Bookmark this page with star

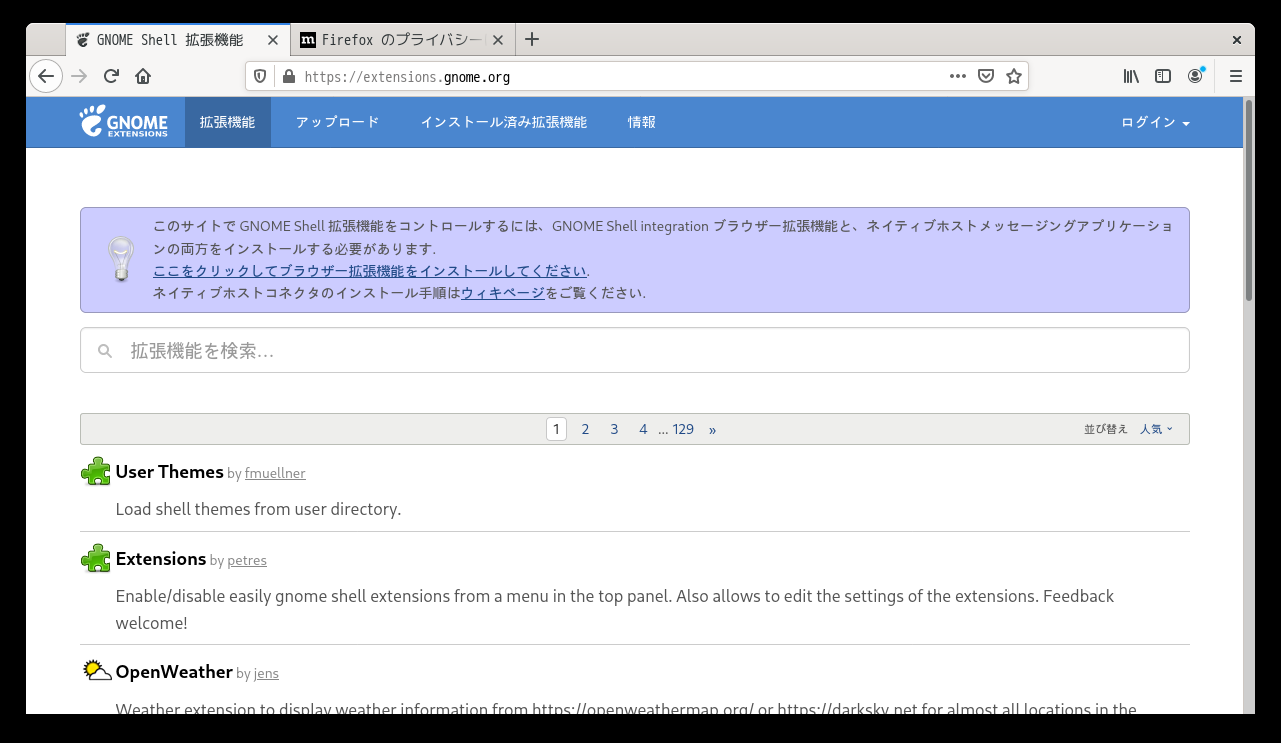[x=1014, y=76]
